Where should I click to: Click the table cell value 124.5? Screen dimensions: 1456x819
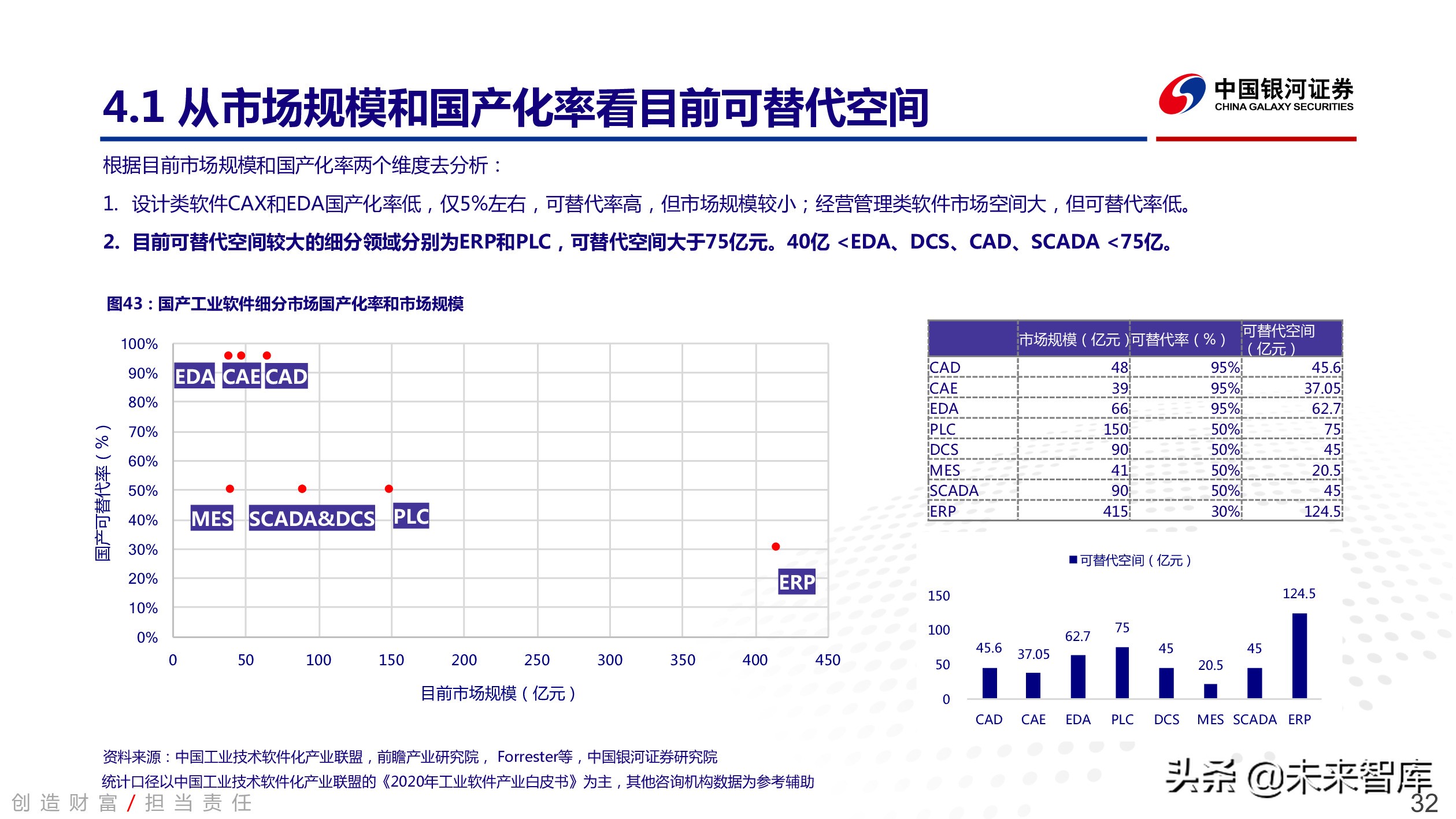(1322, 512)
